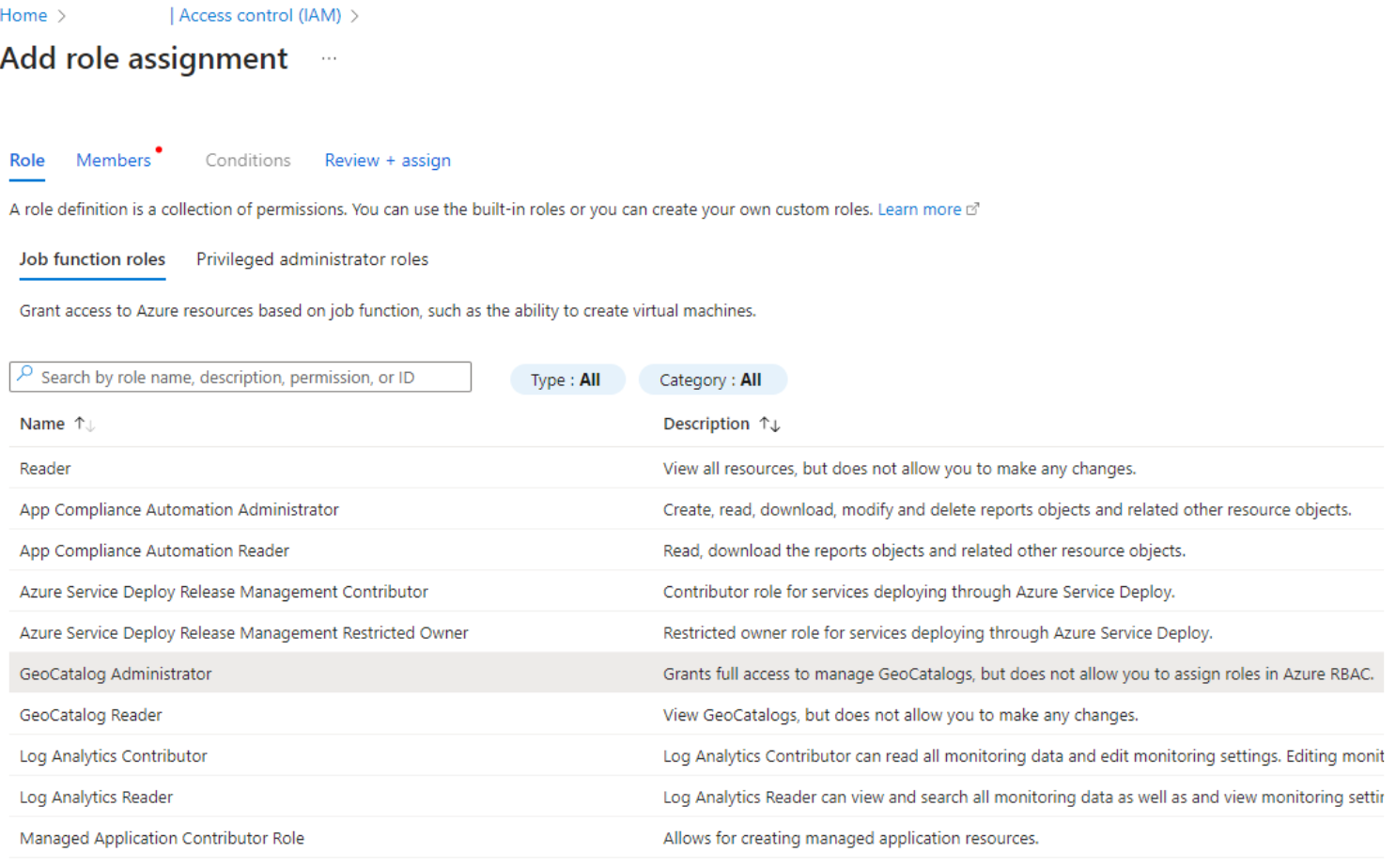This screenshot has width=1396, height=868.
Task: Select the Job function roles tab
Action: [x=92, y=259]
